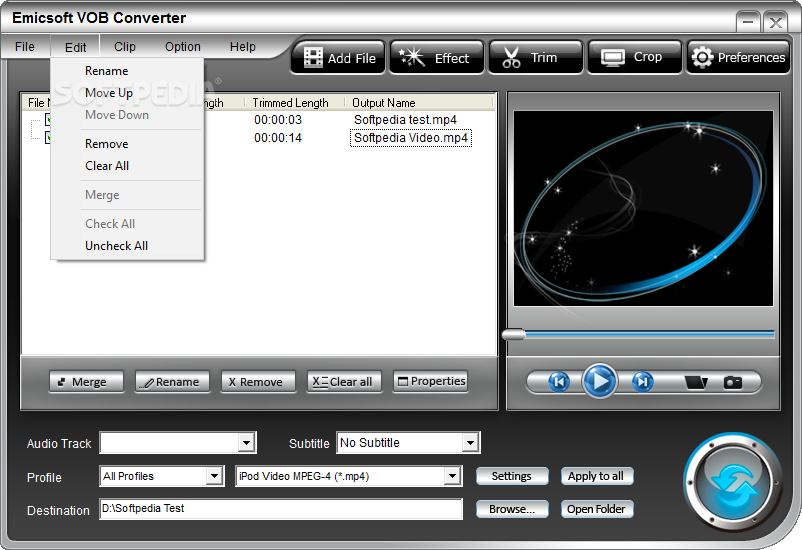Jump to next frame in preview

point(642,382)
